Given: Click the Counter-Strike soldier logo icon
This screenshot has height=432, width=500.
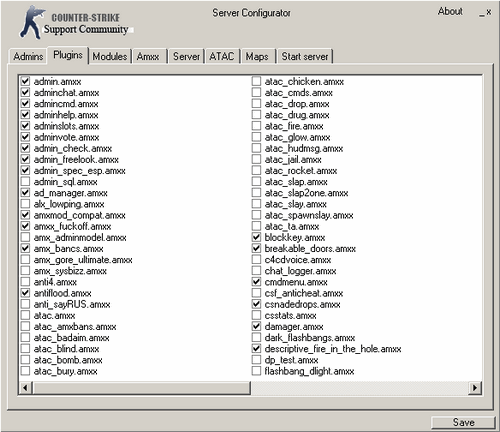Looking at the screenshot, I should (x=32, y=22).
